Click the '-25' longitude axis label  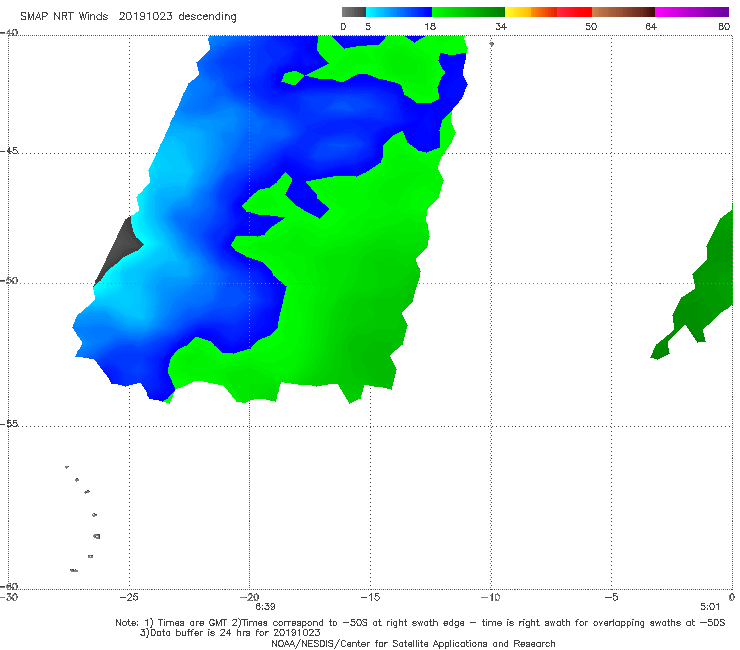click(129, 597)
